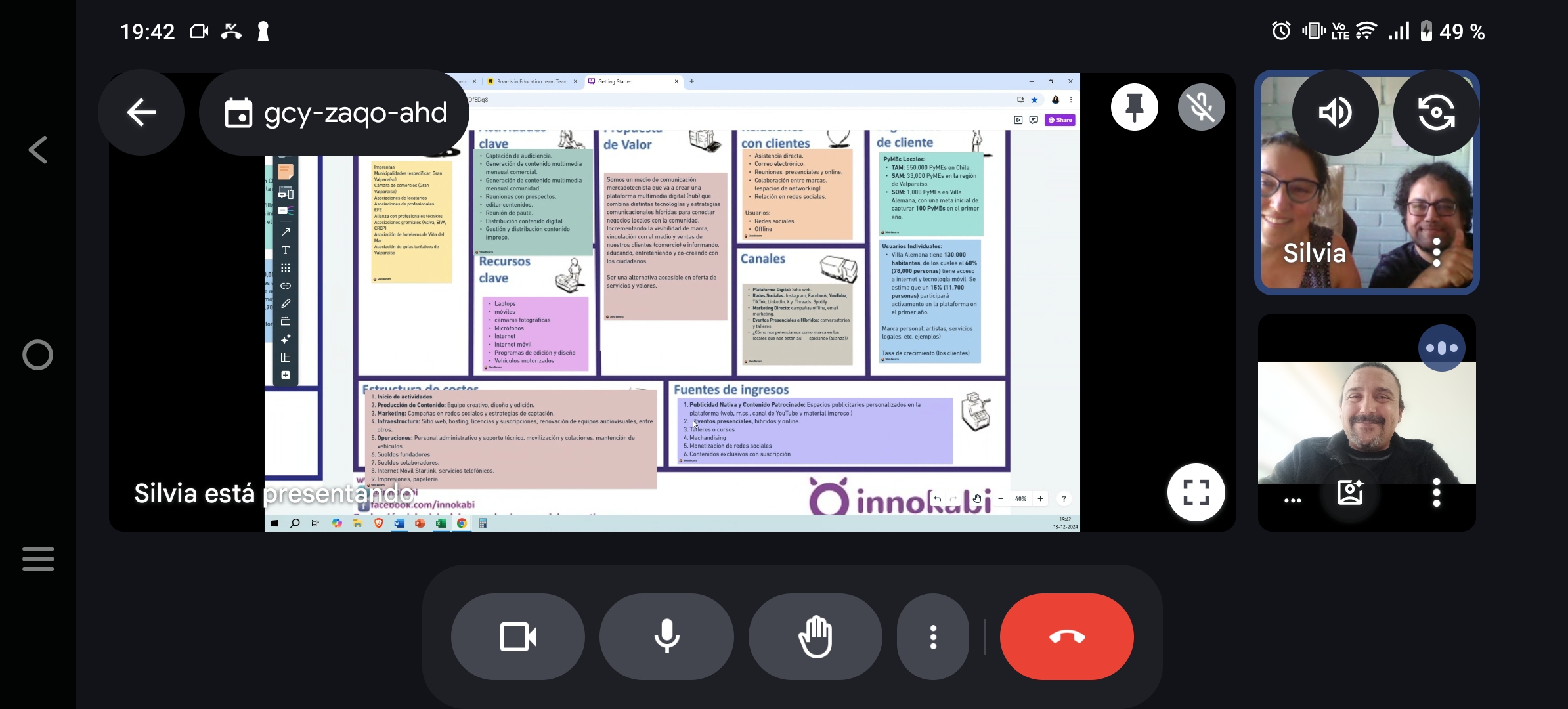Apply visual effects to self view
The height and width of the screenshot is (709, 1568).
[1350, 492]
